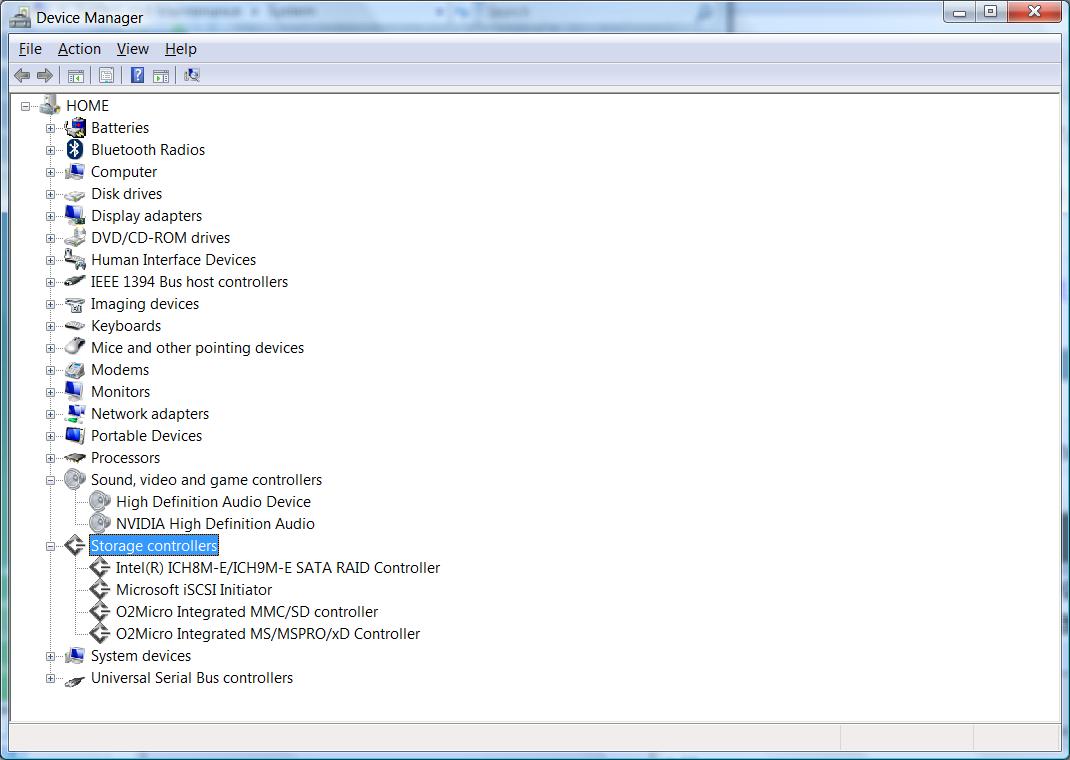Viewport: 1070px width, 760px height.
Task: Expand the Batteries node
Action: point(50,128)
